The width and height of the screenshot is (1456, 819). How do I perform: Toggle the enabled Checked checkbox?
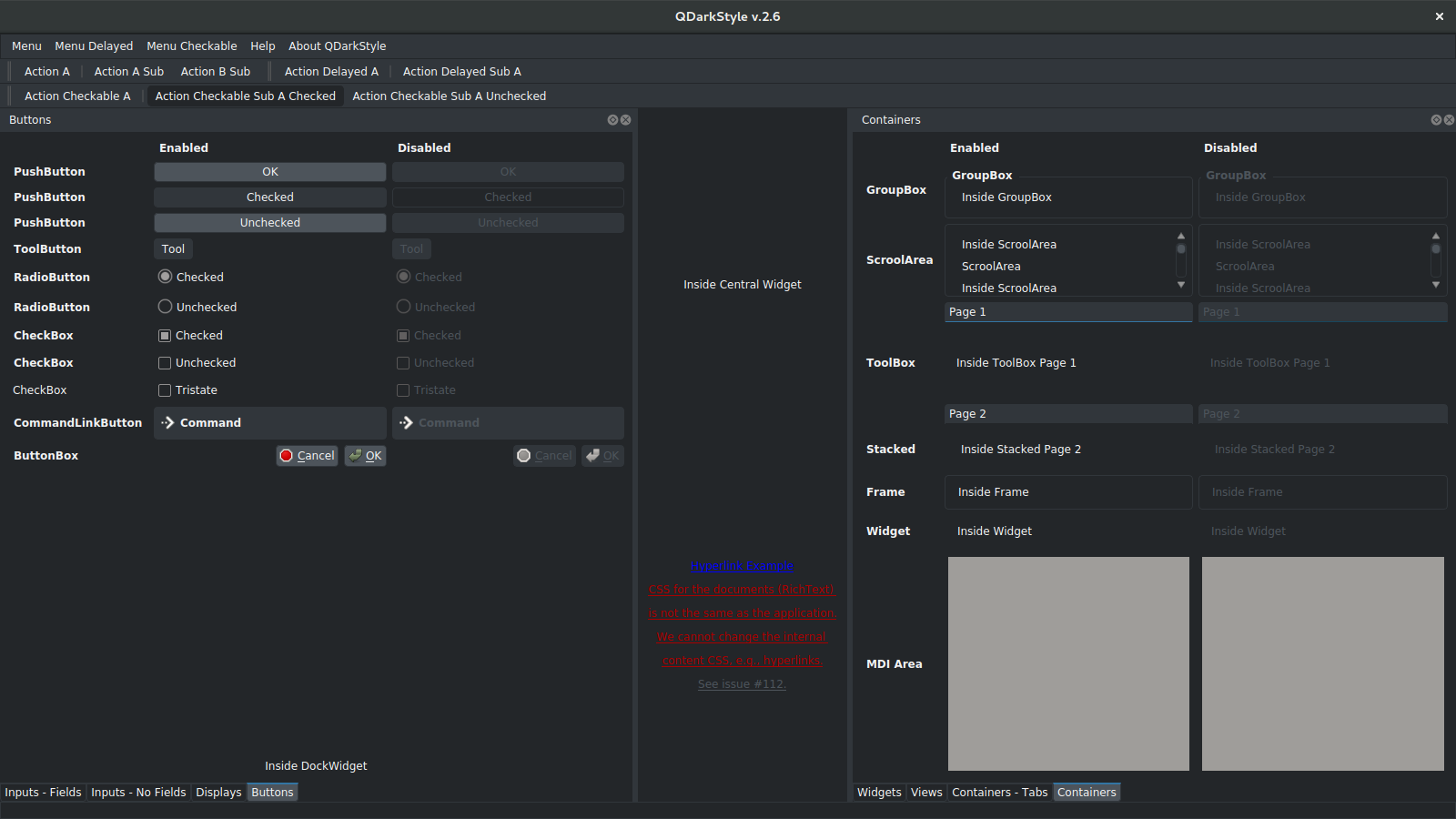[x=190, y=336]
